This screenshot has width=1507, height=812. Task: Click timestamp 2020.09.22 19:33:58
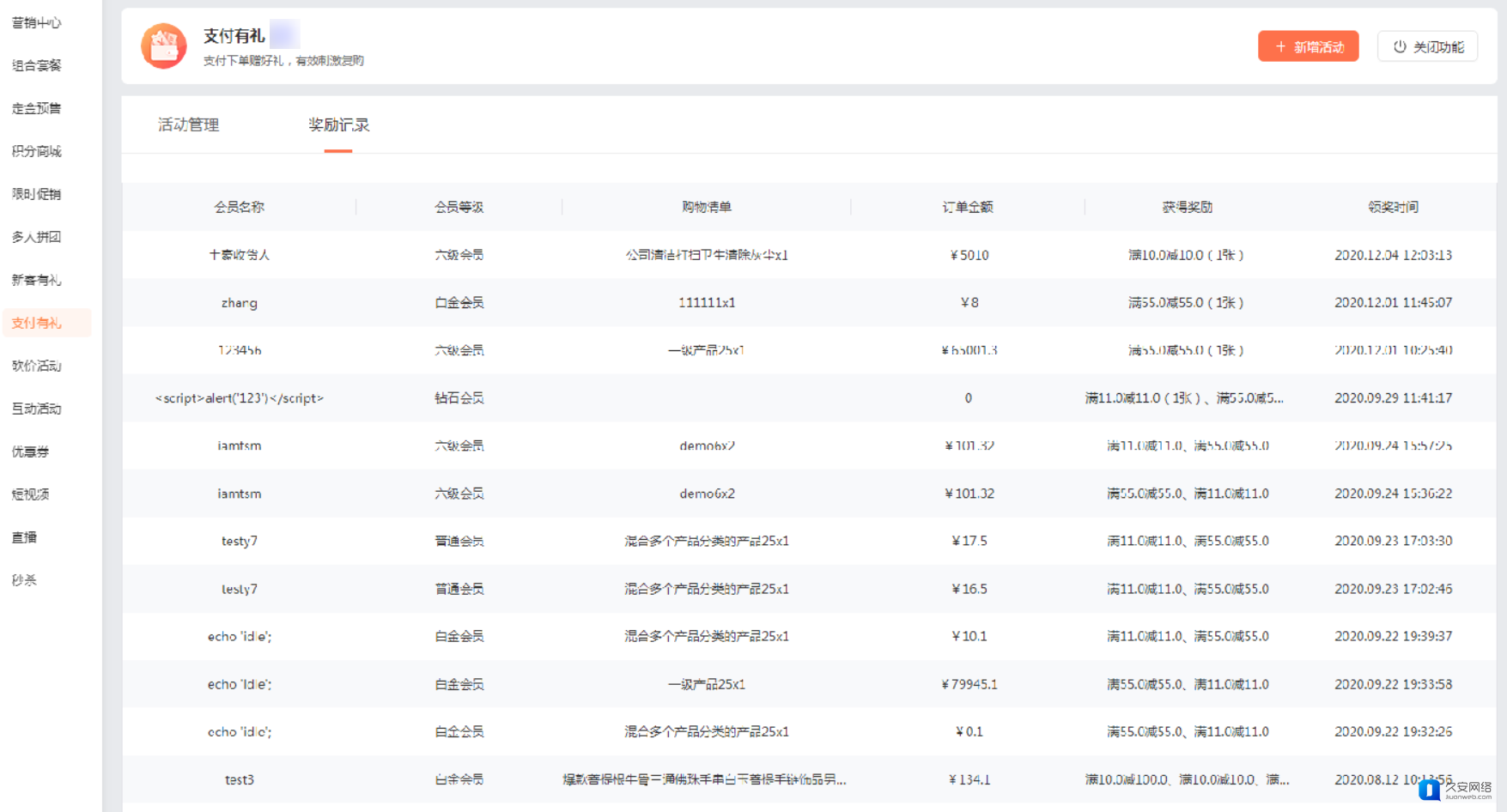click(1394, 684)
